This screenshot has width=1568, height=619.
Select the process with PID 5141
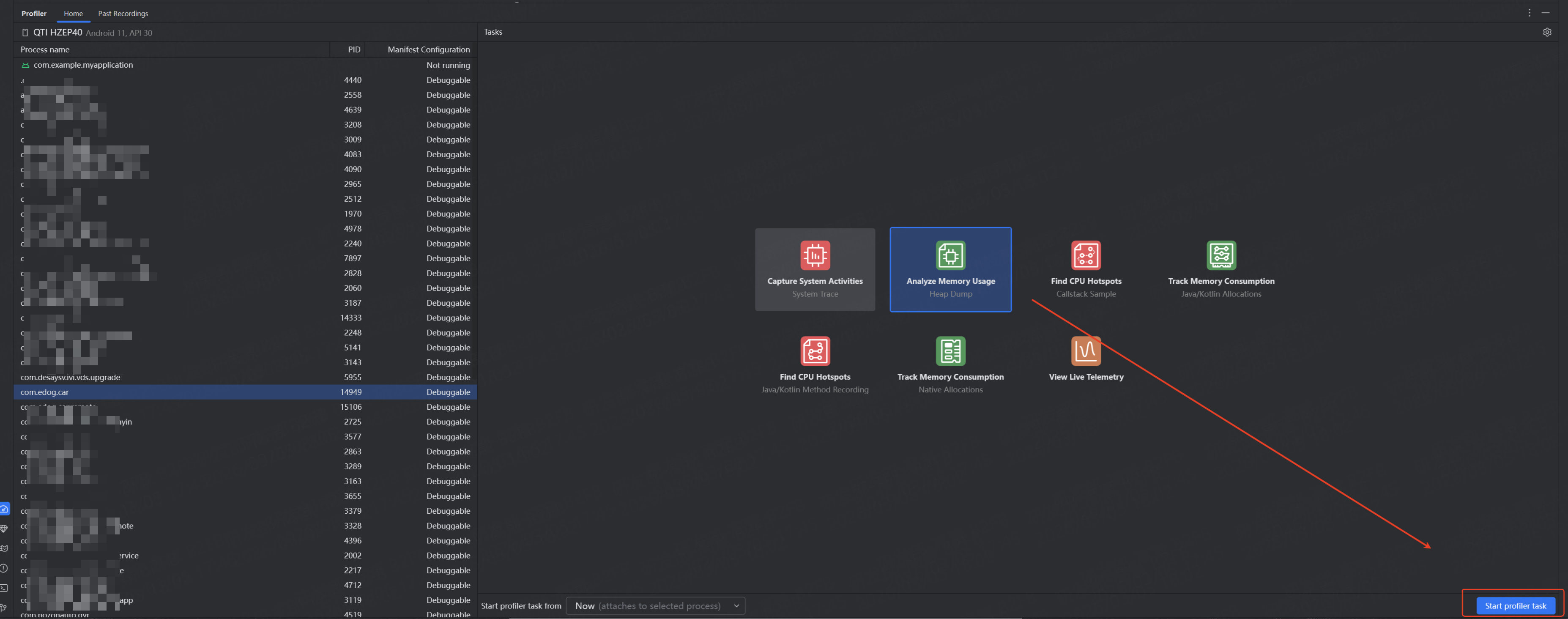tap(245, 348)
